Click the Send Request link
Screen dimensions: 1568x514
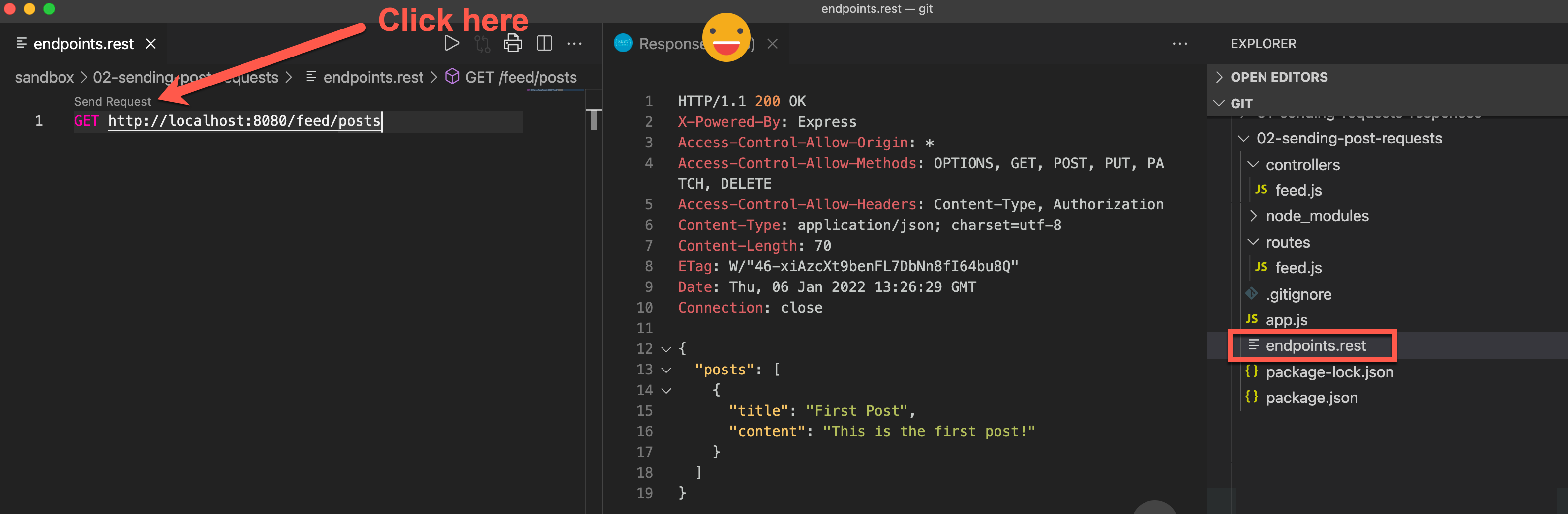point(112,101)
